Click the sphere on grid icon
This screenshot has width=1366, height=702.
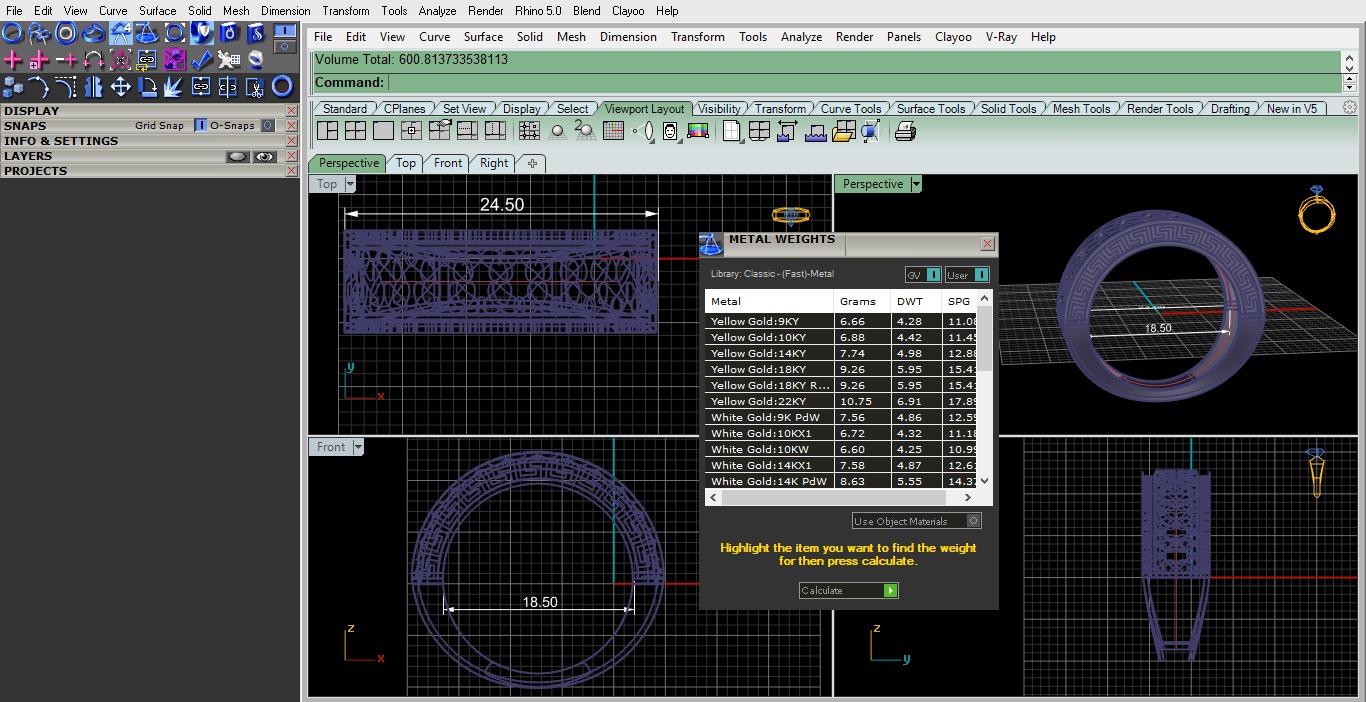(557, 130)
